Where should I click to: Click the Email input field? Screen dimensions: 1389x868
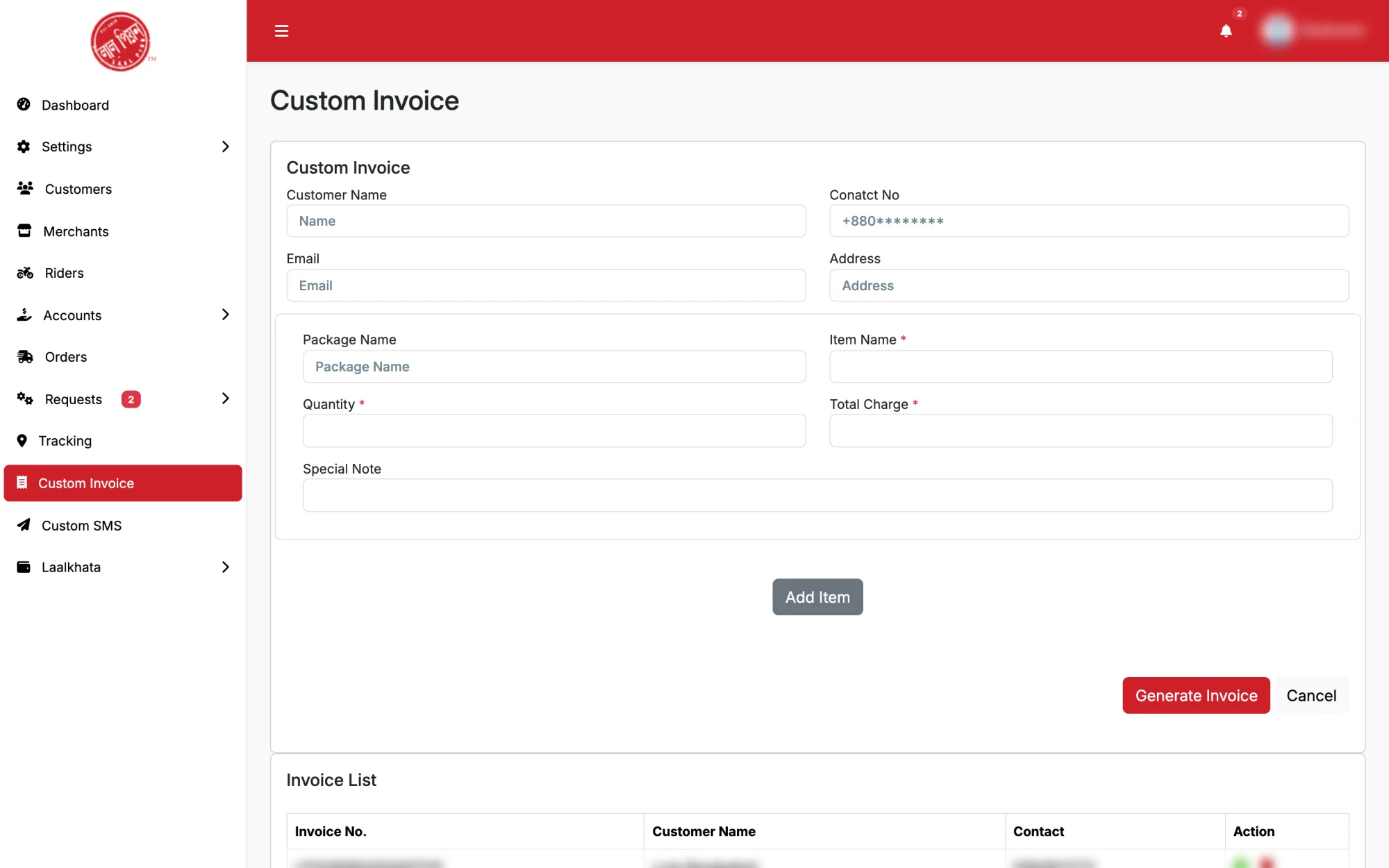[546, 285]
